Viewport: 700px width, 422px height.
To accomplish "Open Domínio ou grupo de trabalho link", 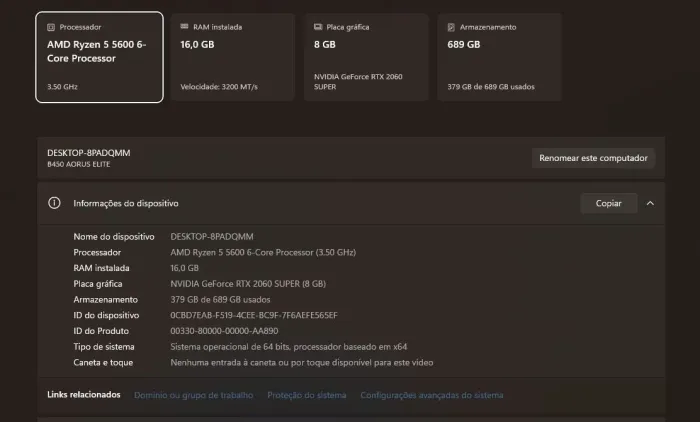I will point(194,395).
